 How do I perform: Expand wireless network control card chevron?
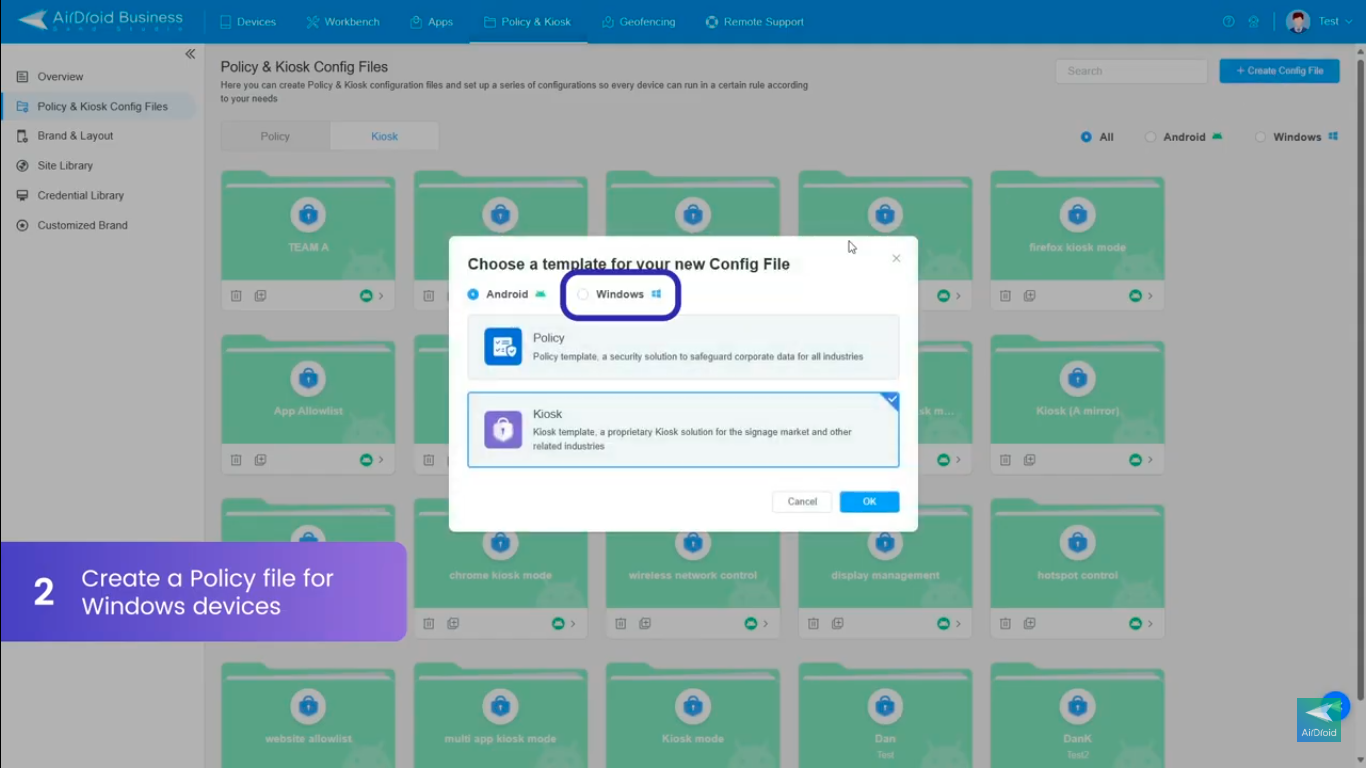coord(765,624)
